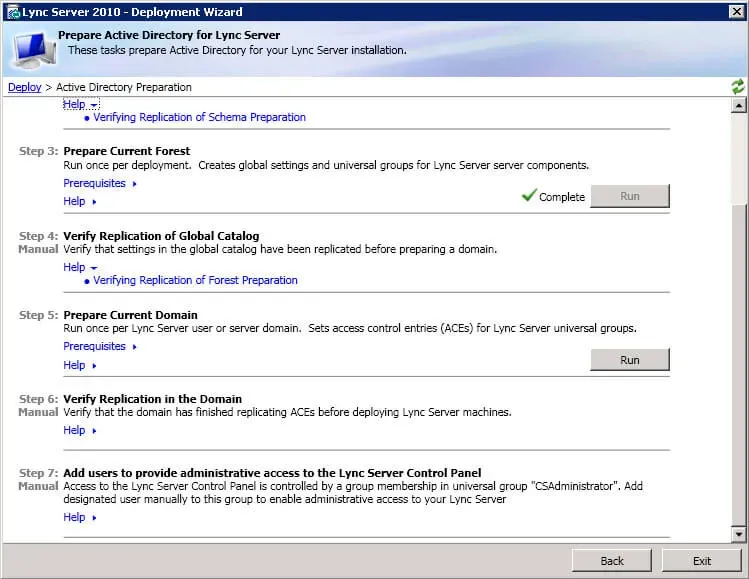The image size is (749, 579).
Task: Expand Help under Verify Replication in the Domain
Action: tap(80, 430)
